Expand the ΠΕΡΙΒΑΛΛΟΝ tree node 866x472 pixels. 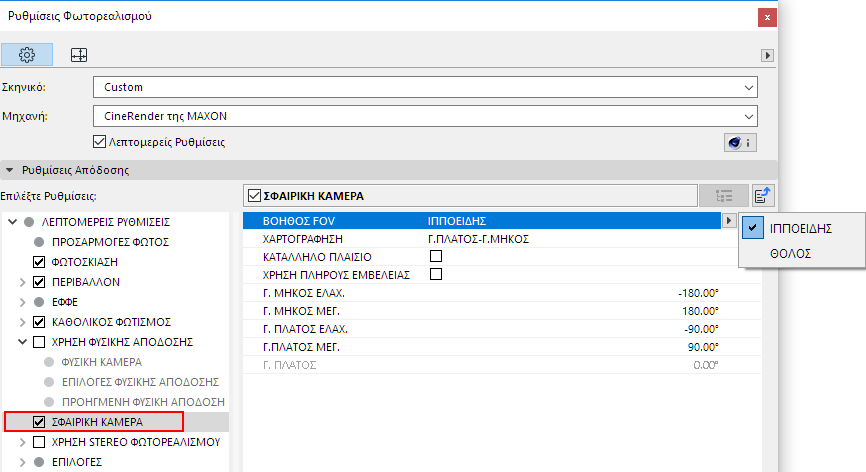pyautogui.click(x=22, y=282)
